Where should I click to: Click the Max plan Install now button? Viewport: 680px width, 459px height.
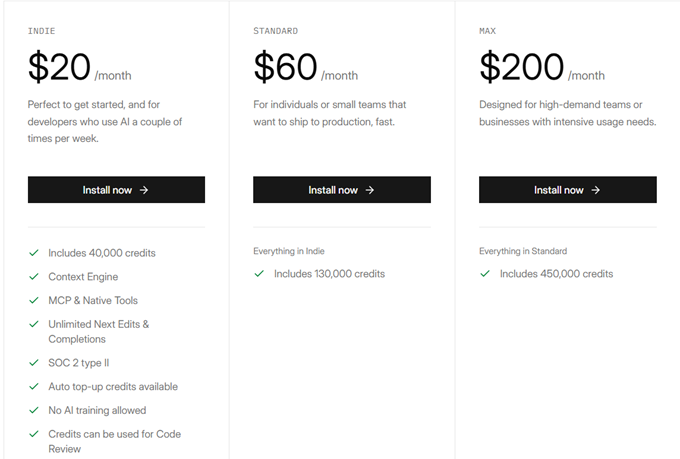[x=567, y=190]
